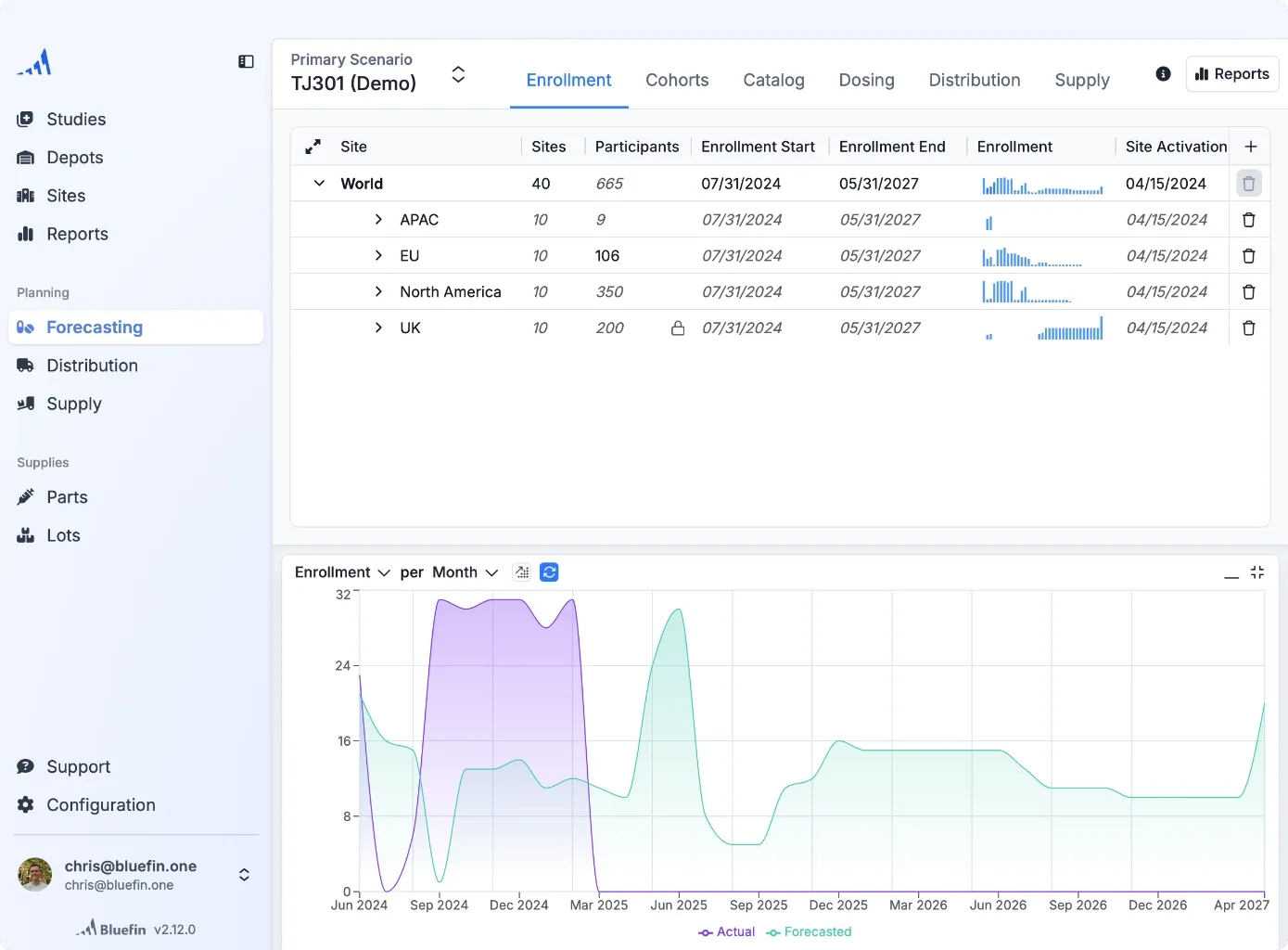The width and height of the screenshot is (1288, 950).
Task: Expand the North America region row
Action: tap(377, 291)
